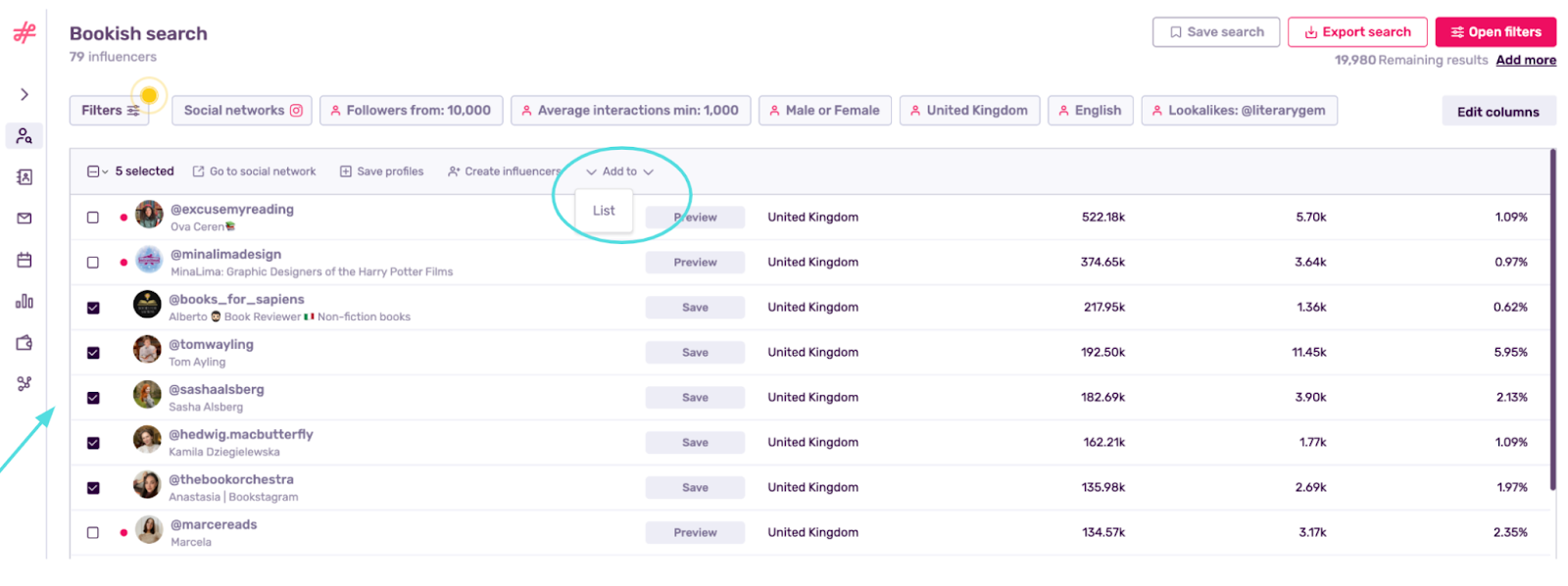Click the @sashaalsberg profile avatar
The width and height of the screenshot is (1568, 586).
[x=147, y=394]
